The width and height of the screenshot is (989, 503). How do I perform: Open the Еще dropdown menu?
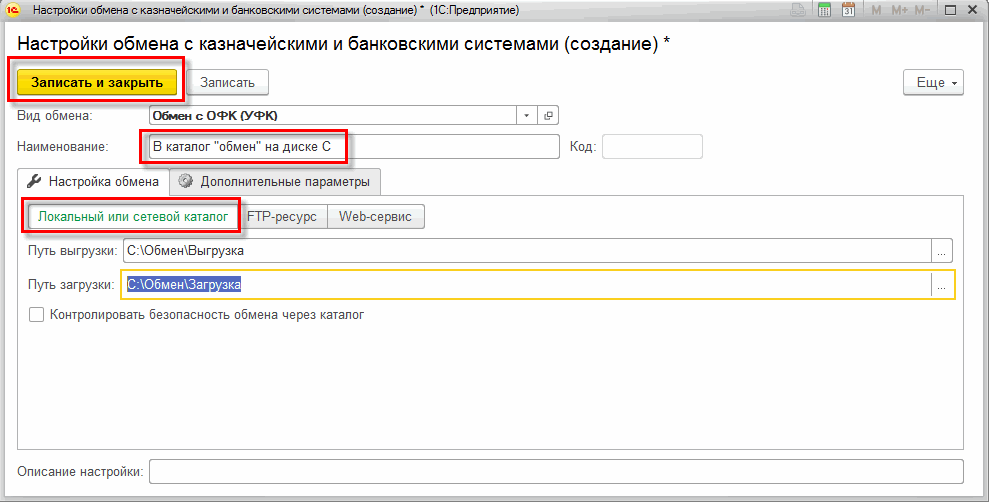pyautogui.click(x=933, y=83)
